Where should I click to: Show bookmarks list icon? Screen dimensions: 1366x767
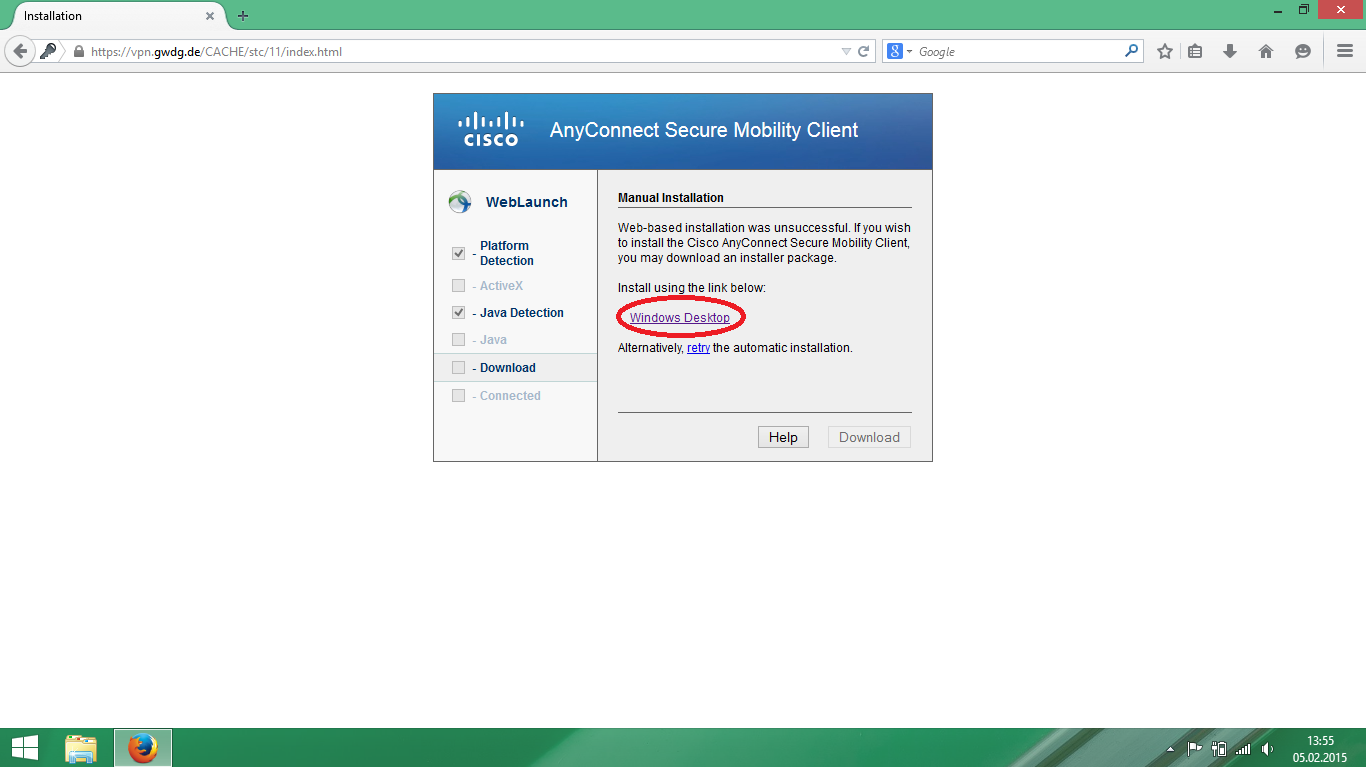point(1195,51)
